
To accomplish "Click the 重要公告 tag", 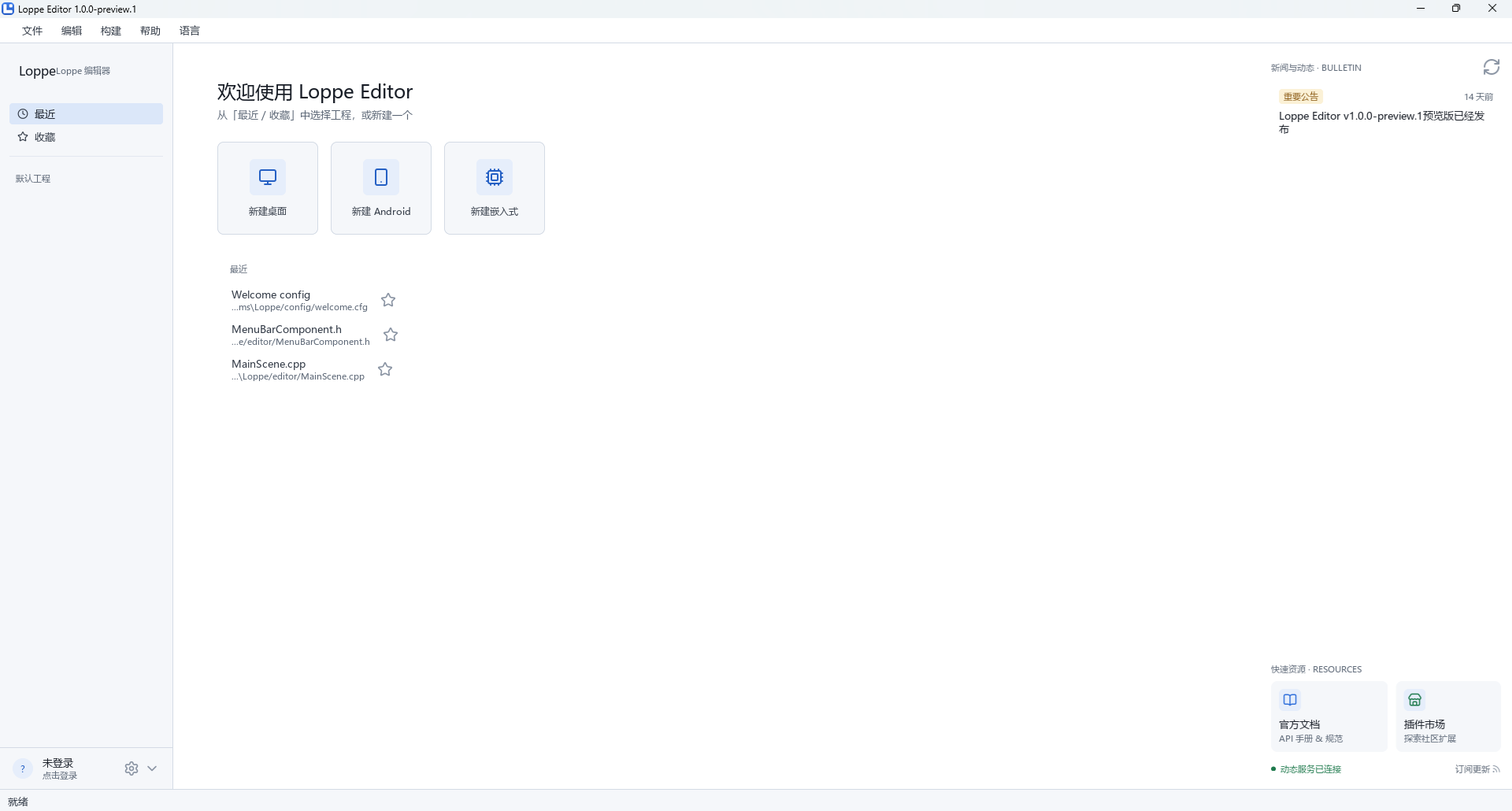I will click(1301, 97).
